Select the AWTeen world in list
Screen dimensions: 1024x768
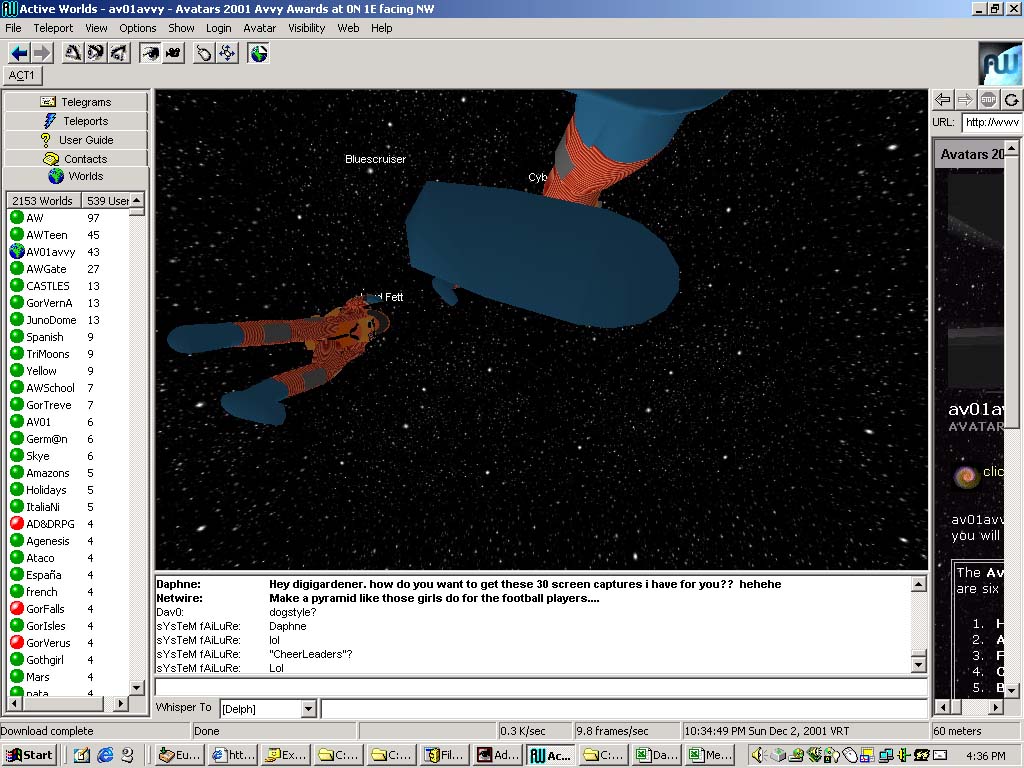[x=47, y=235]
